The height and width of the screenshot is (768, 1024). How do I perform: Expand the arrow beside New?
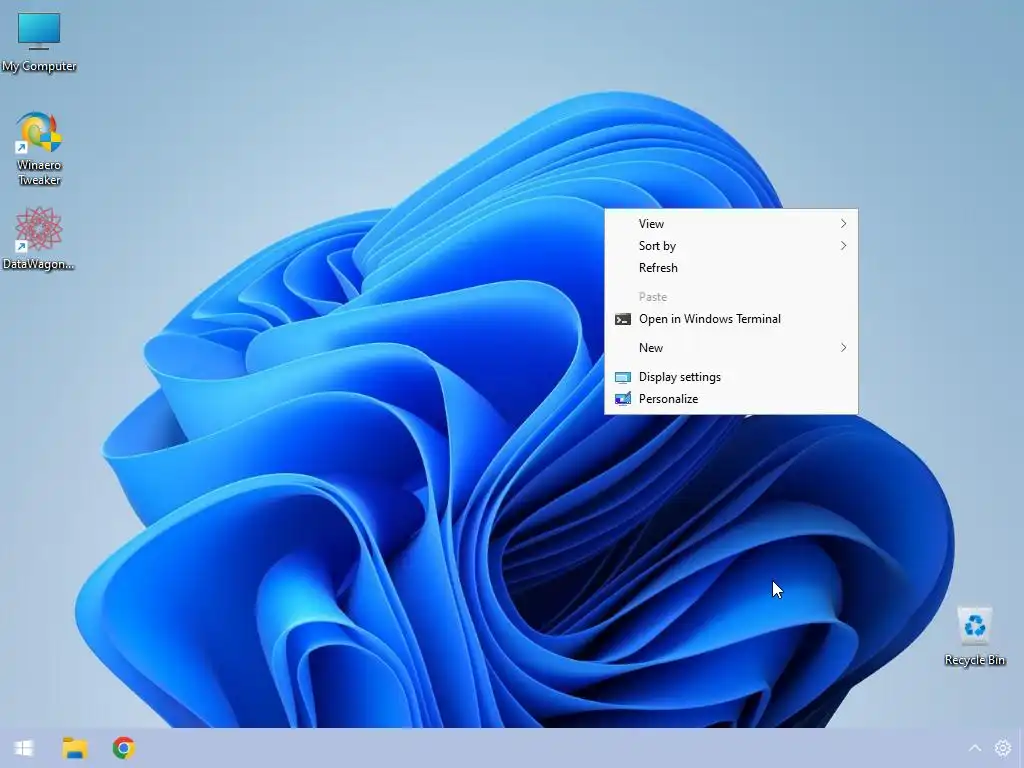click(844, 348)
